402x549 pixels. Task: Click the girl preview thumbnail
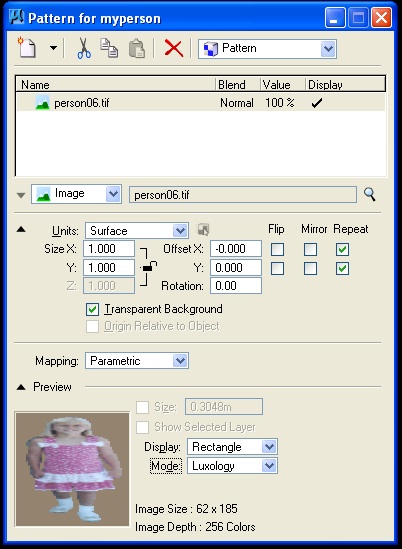(x=72, y=469)
